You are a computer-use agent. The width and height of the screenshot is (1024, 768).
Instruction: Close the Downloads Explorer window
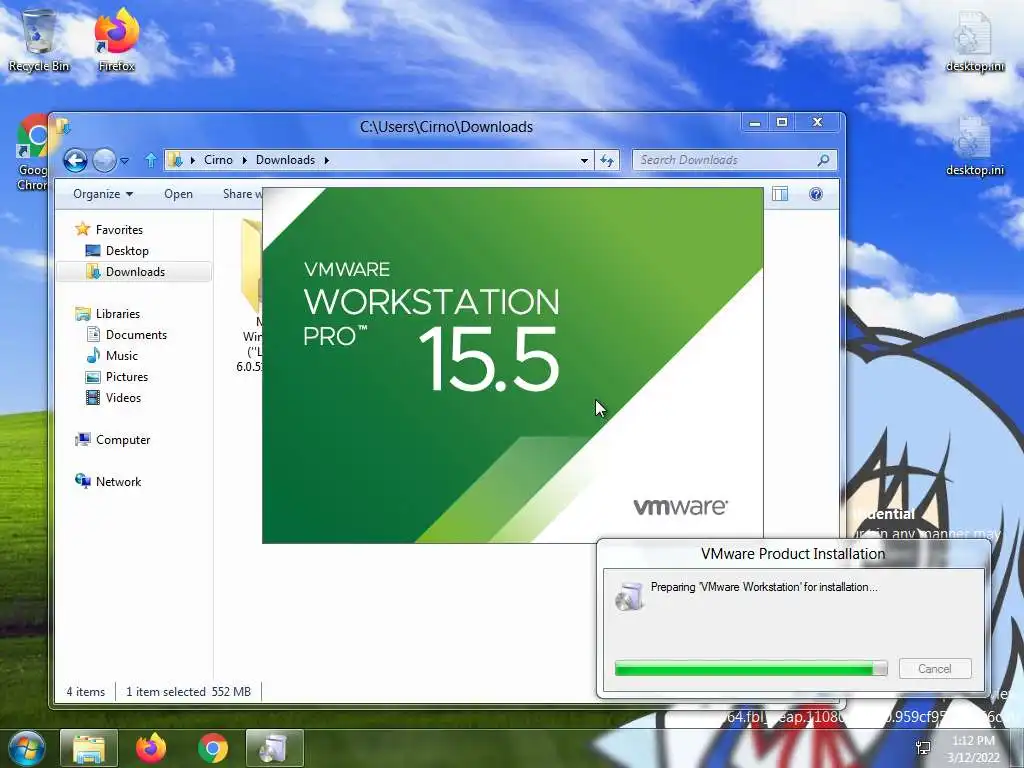point(817,123)
